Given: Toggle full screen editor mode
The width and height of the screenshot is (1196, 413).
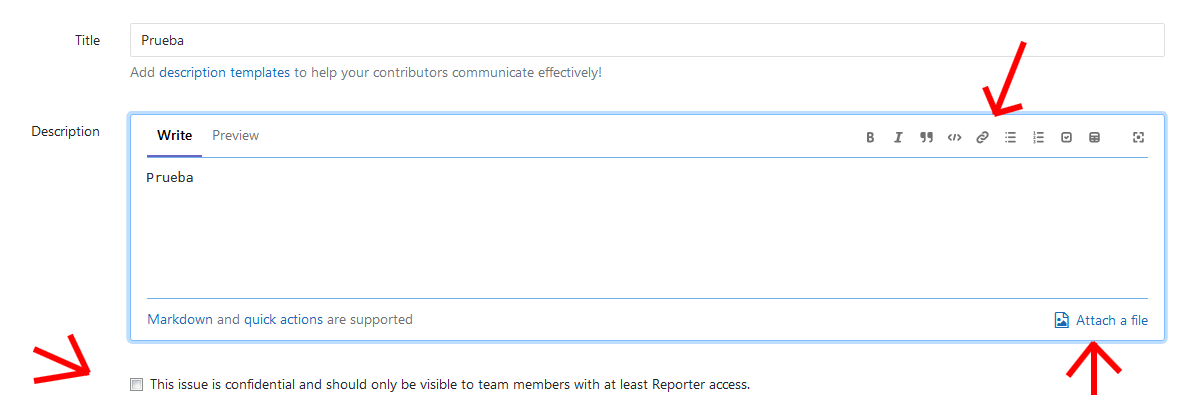Looking at the screenshot, I should tap(1138, 138).
